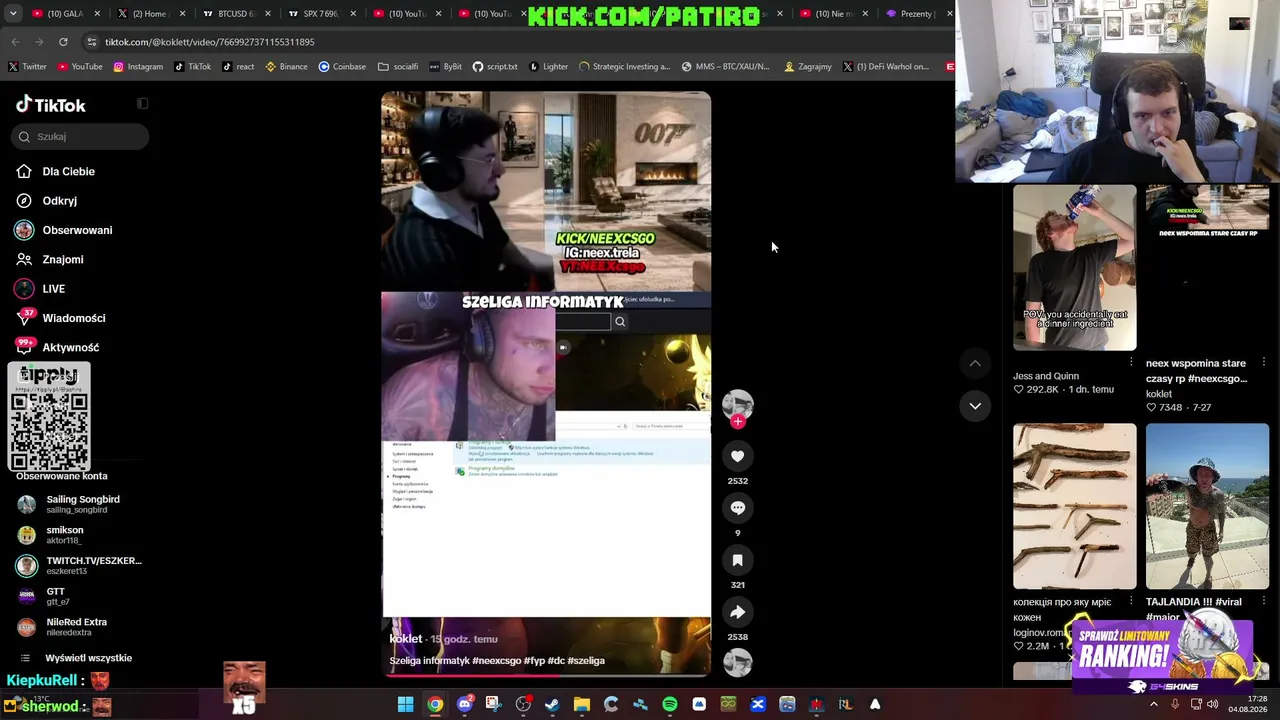Open Aktywność notifications
This screenshot has width=1280, height=720.
coord(57,347)
